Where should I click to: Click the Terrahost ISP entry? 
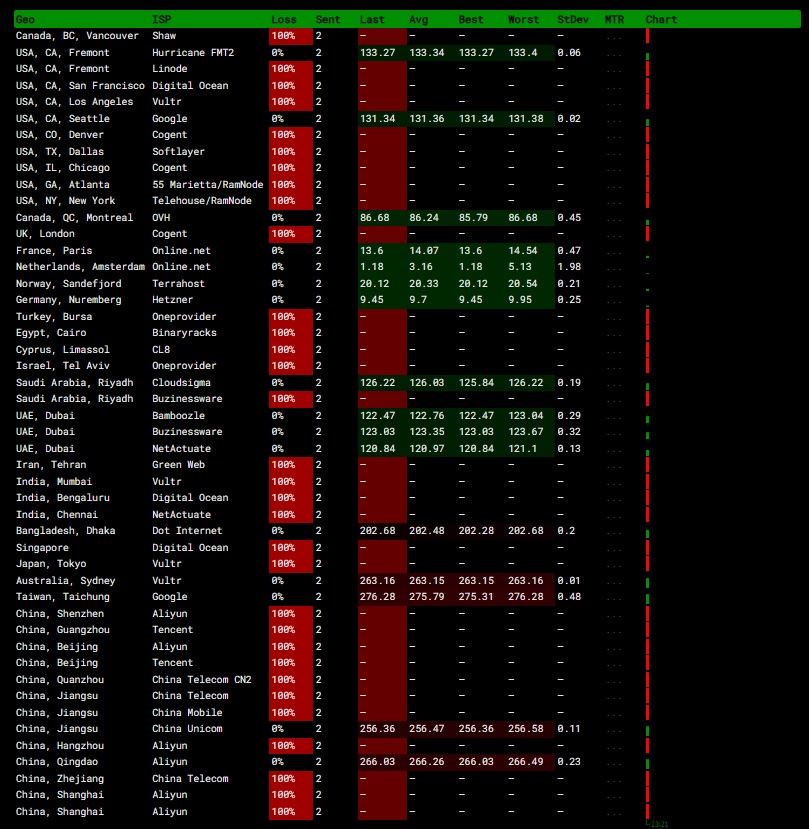pyautogui.click(x=178, y=284)
